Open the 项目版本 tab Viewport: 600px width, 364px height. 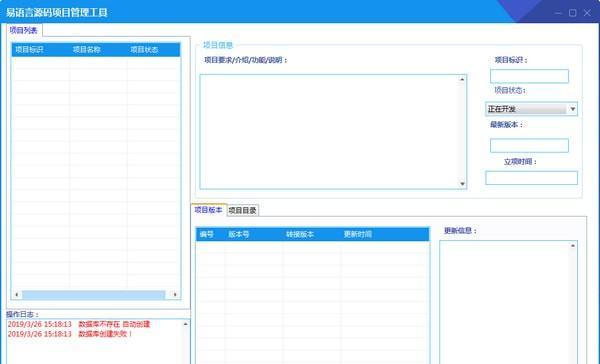(209, 210)
